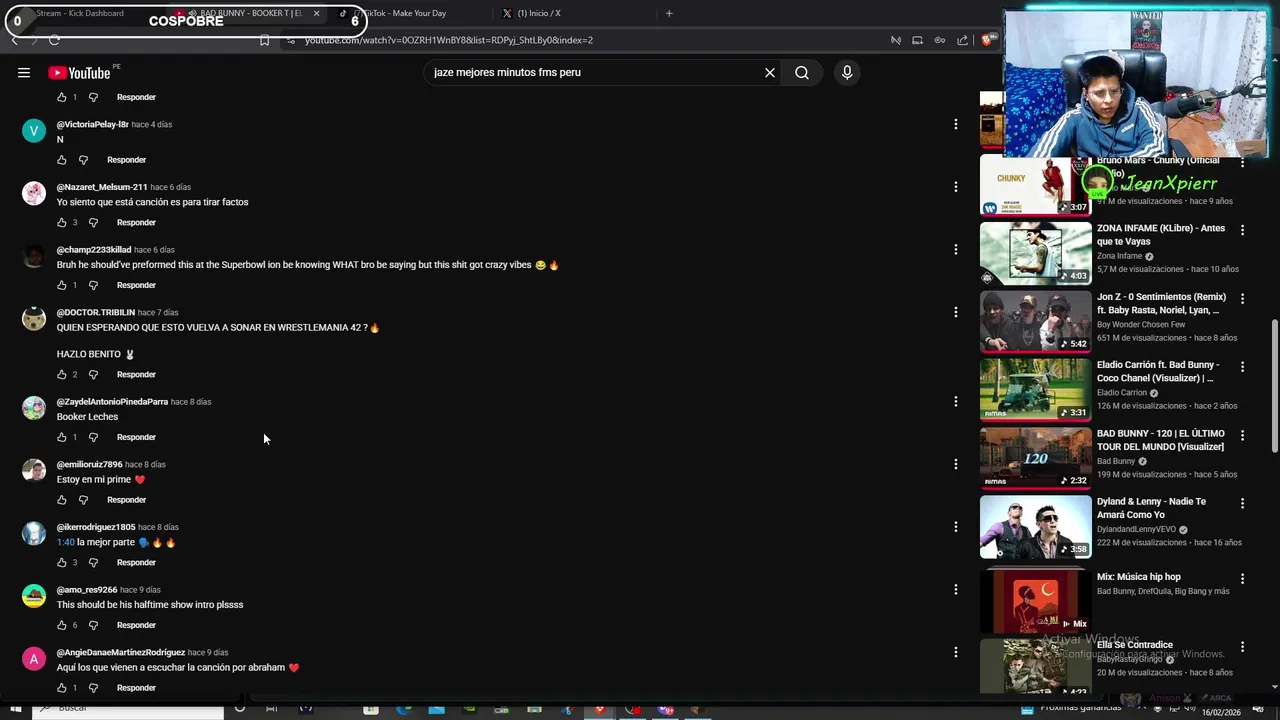
Task: Open the YouTube hamburger guide menu
Action: [x=24, y=72]
